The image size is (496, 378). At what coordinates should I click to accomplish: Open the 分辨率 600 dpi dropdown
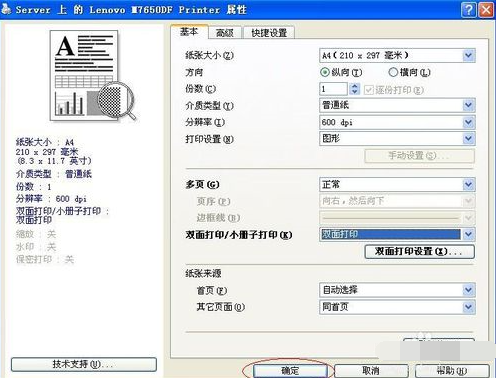pyautogui.click(x=397, y=122)
